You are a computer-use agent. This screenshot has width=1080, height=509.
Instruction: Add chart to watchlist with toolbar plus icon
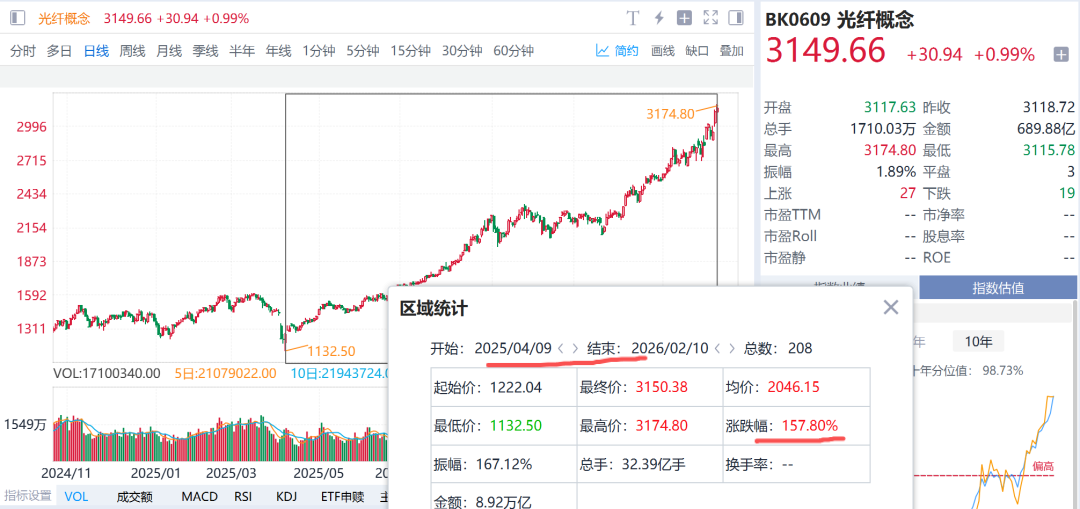(684, 19)
